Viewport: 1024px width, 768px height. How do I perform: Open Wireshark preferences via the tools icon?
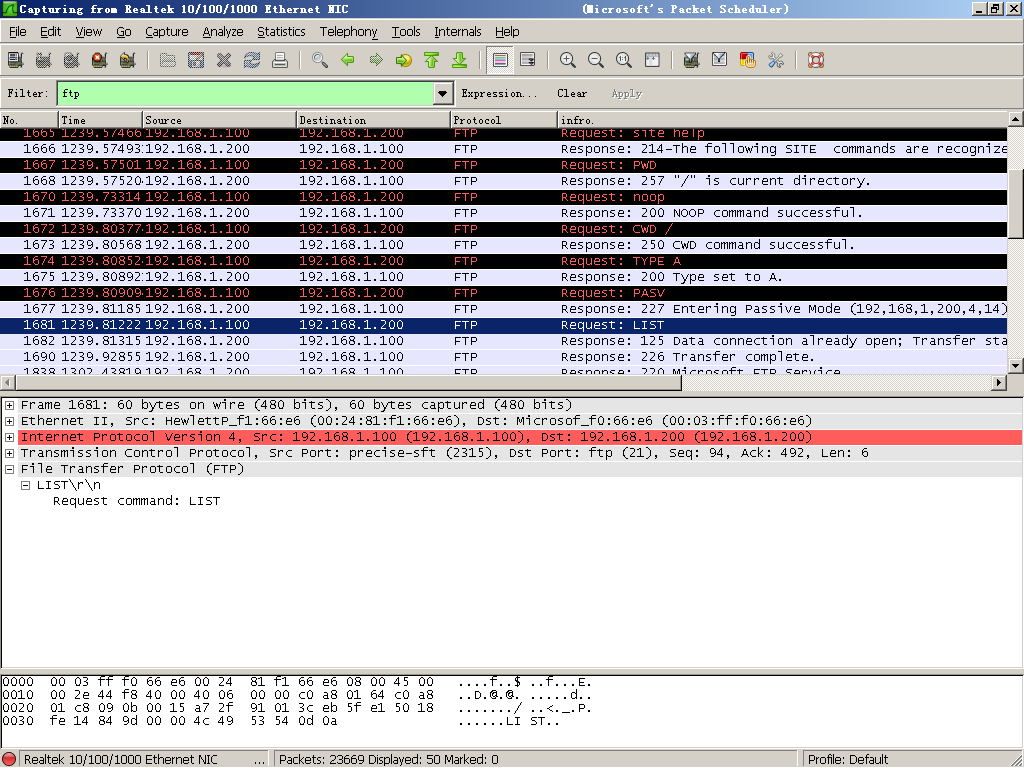(776, 60)
